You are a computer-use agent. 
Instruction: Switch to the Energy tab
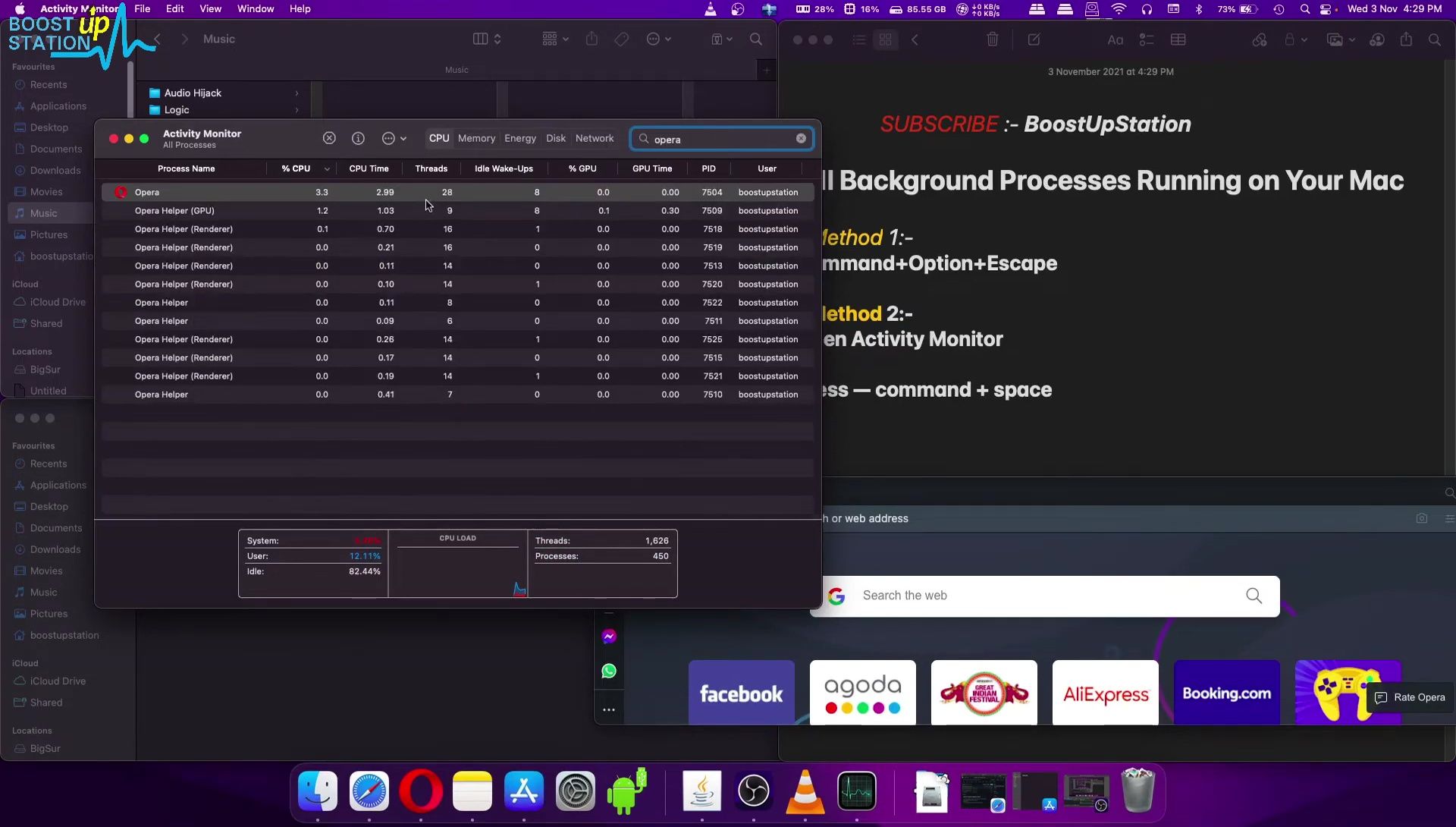[520, 139]
